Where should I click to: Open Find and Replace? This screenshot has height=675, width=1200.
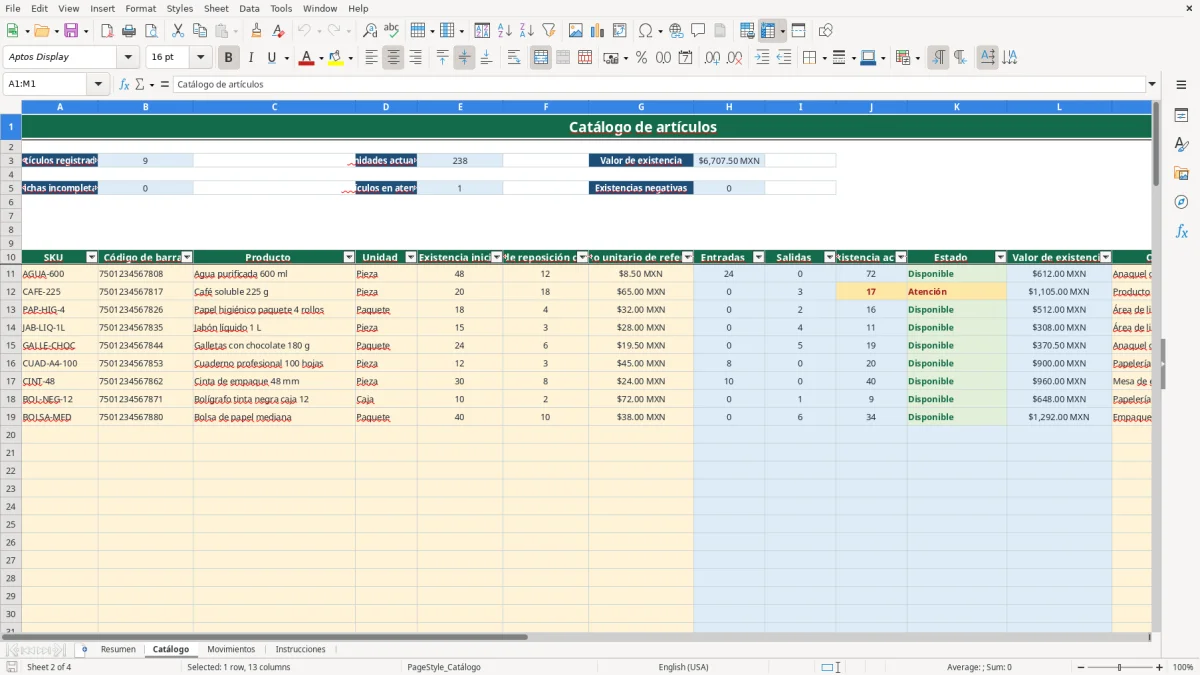(370, 31)
